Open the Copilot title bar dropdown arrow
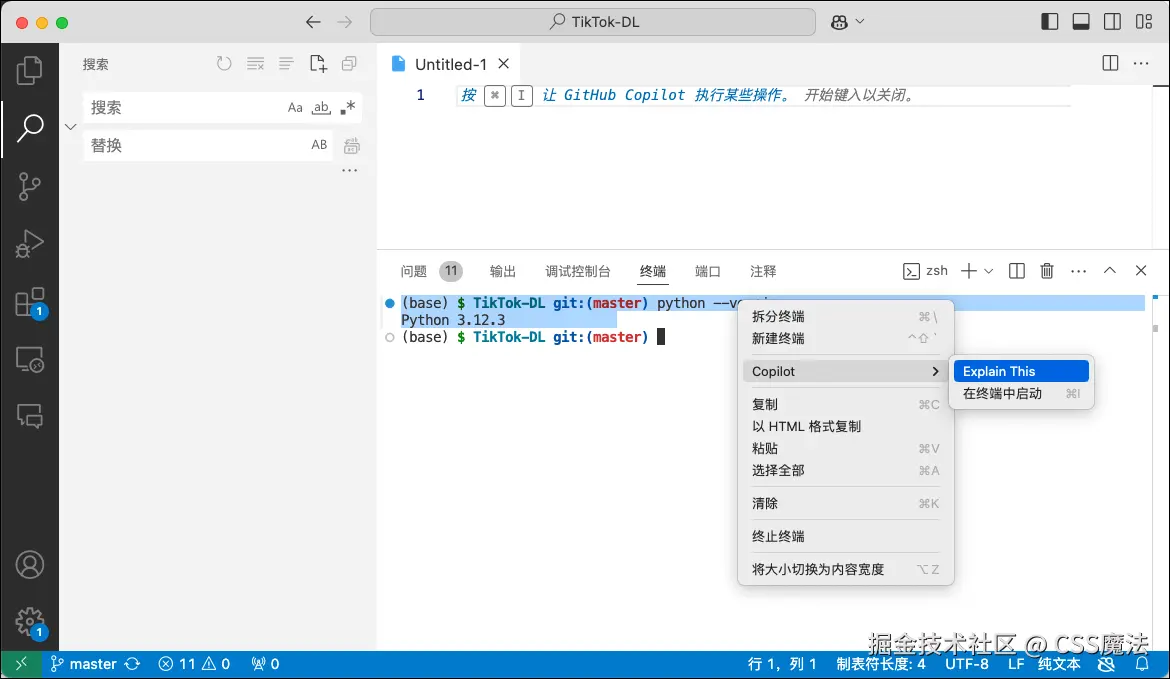Image resolution: width=1170 pixels, height=679 pixels. coord(860,22)
